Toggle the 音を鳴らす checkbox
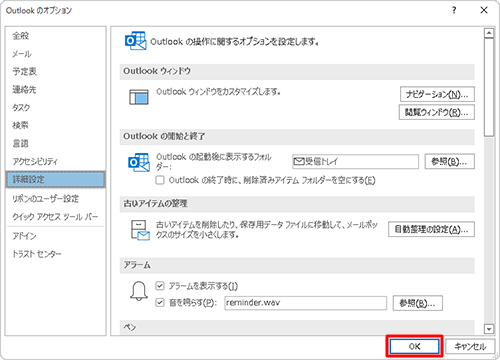The image size is (500, 360). 160,303
